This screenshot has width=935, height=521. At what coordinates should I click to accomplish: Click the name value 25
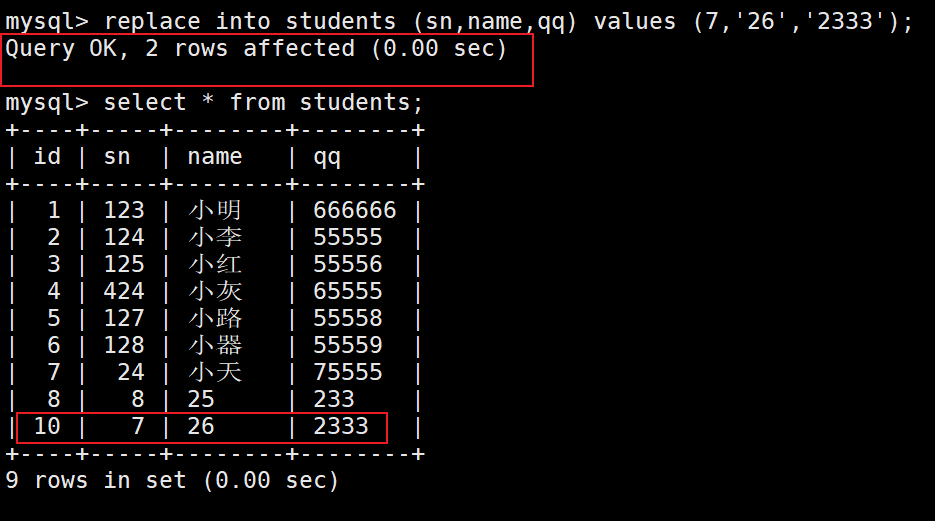201,399
